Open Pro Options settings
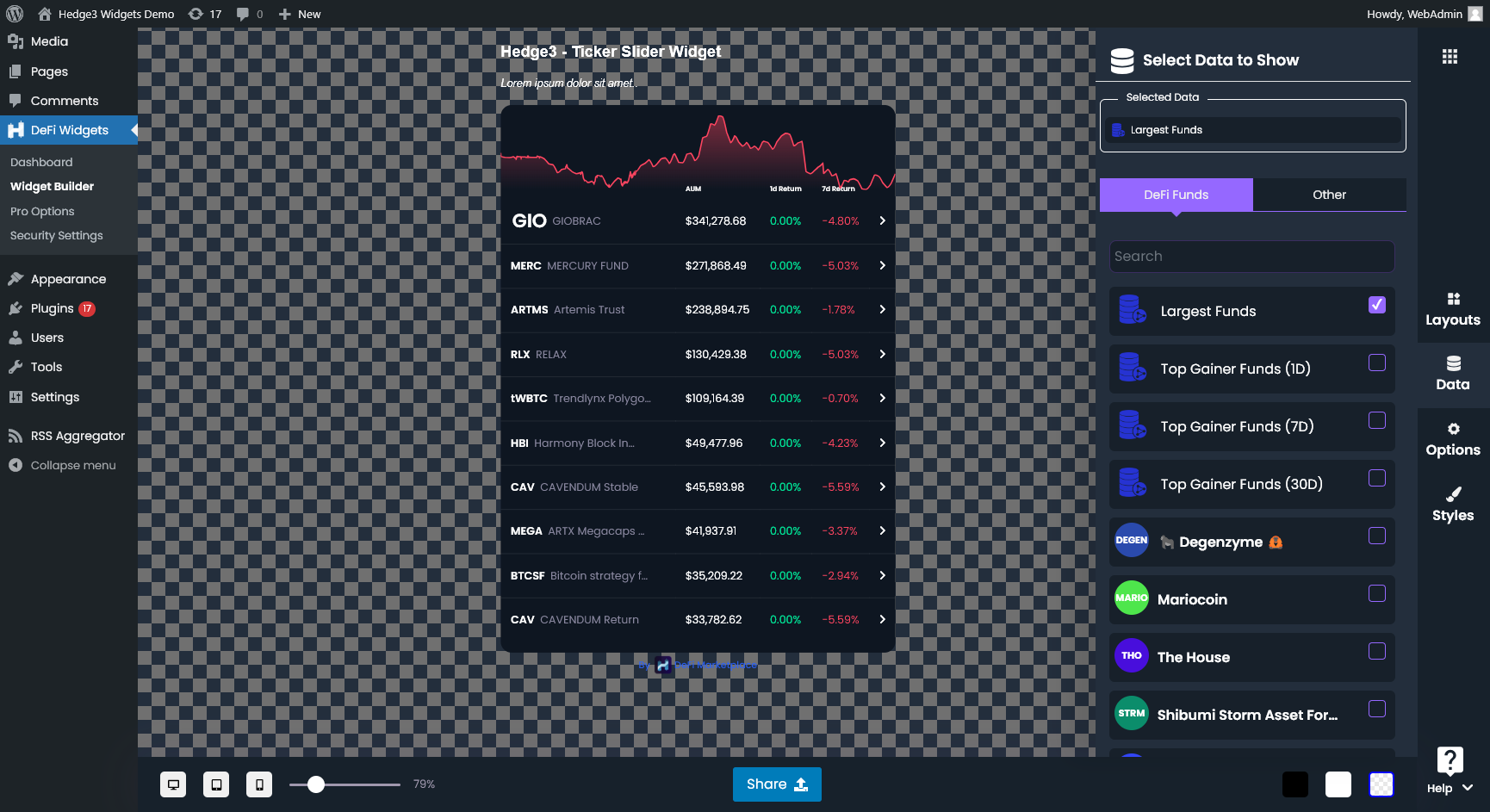Image resolution: width=1490 pixels, height=812 pixels. coord(40,211)
